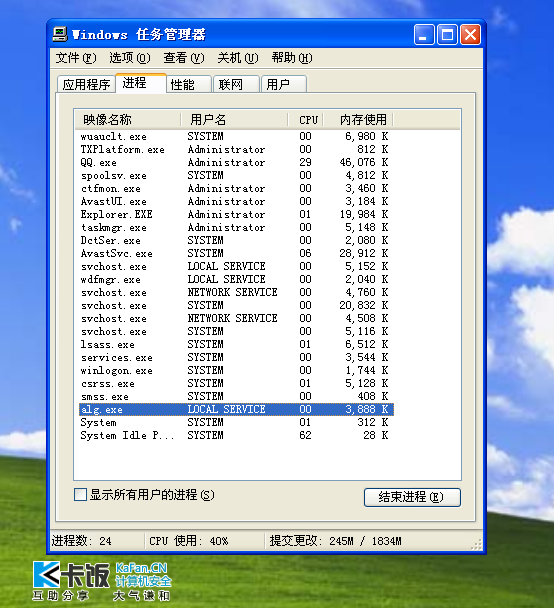This screenshot has width=554, height=608.
Task: Open the 帮助(H) menu
Action: pyautogui.click(x=292, y=58)
